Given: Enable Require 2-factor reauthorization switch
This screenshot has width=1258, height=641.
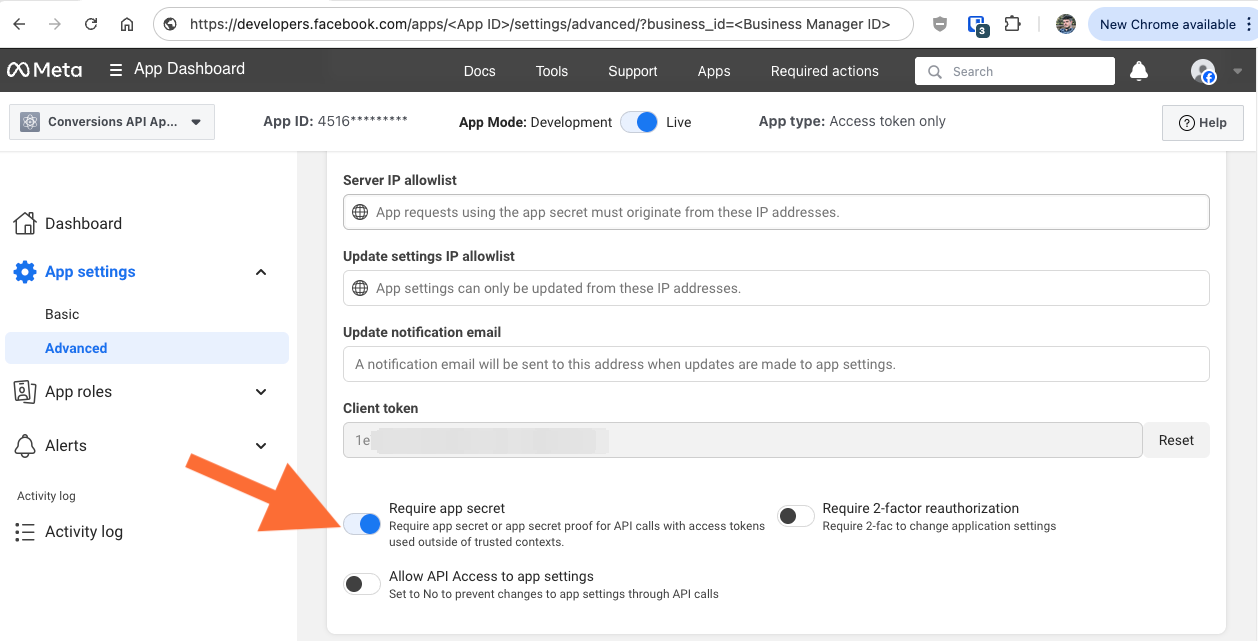Looking at the screenshot, I should (x=796, y=516).
